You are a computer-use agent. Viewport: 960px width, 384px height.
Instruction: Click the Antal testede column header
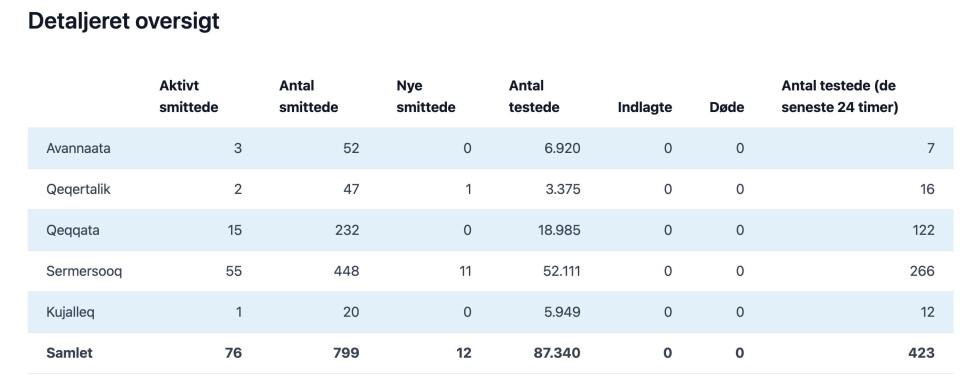click(x=534, y=97)
